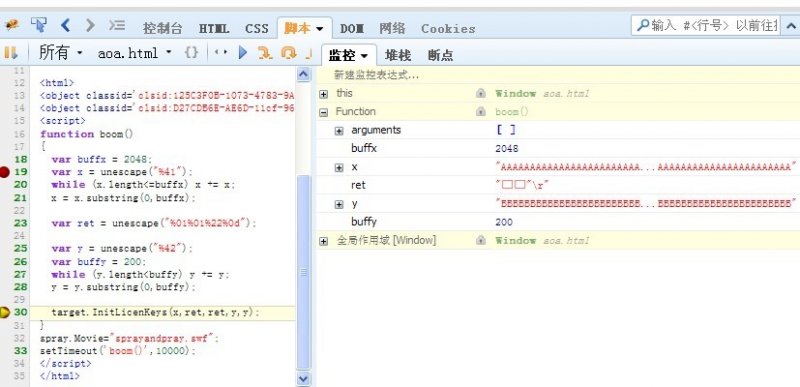This screenshot has width=800, height=387.
Task: Expand the x variable entry
Action: pos(339,167)
